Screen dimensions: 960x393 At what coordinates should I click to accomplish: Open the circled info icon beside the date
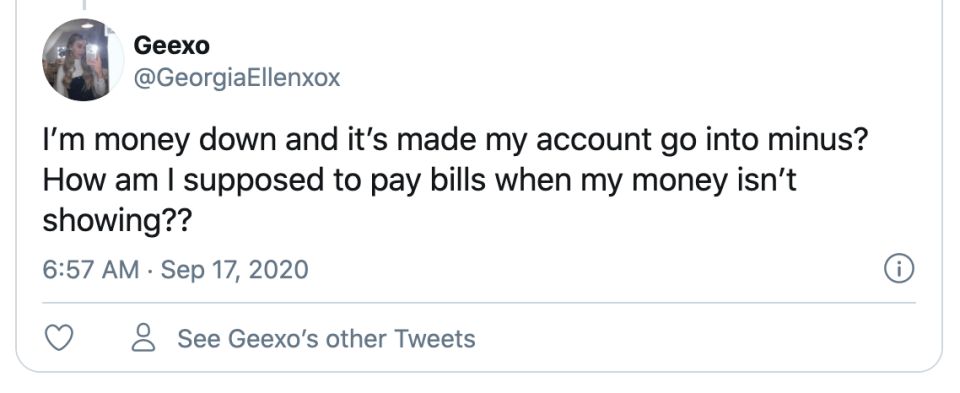pos(899,269)
